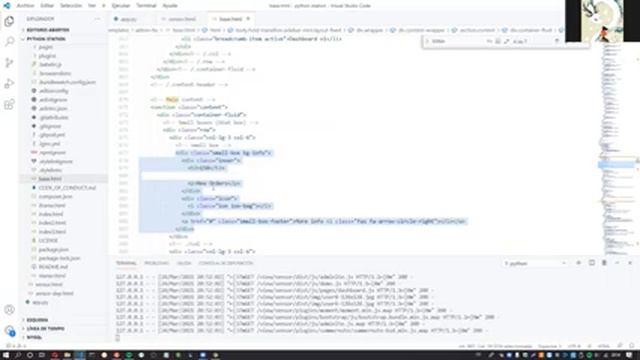
Task: Click div.content-wrapper breadcrumb segment
Action: click(x=421, y=30)
